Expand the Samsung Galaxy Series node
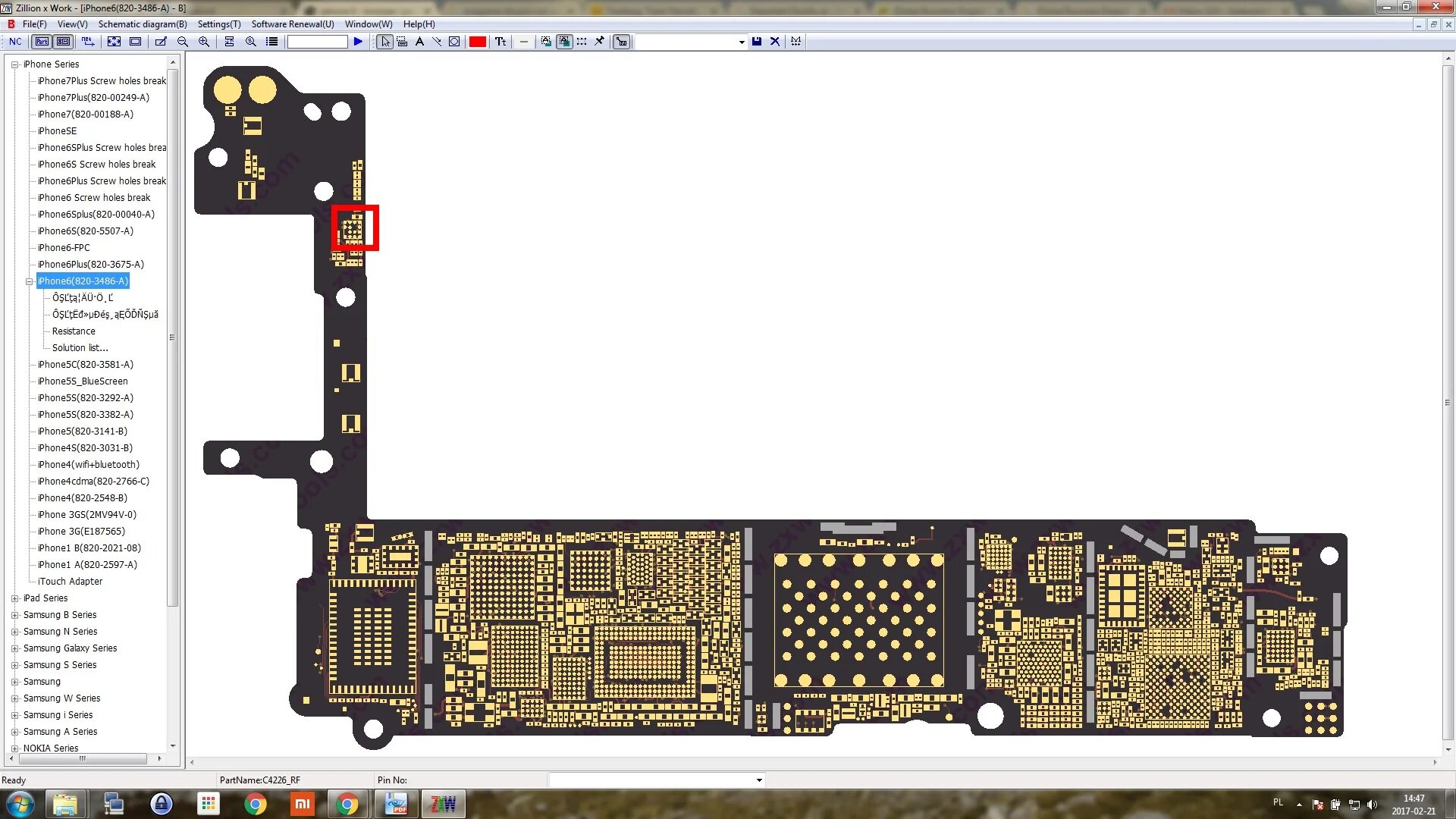The image size is (1456, 819). [14, 648]
